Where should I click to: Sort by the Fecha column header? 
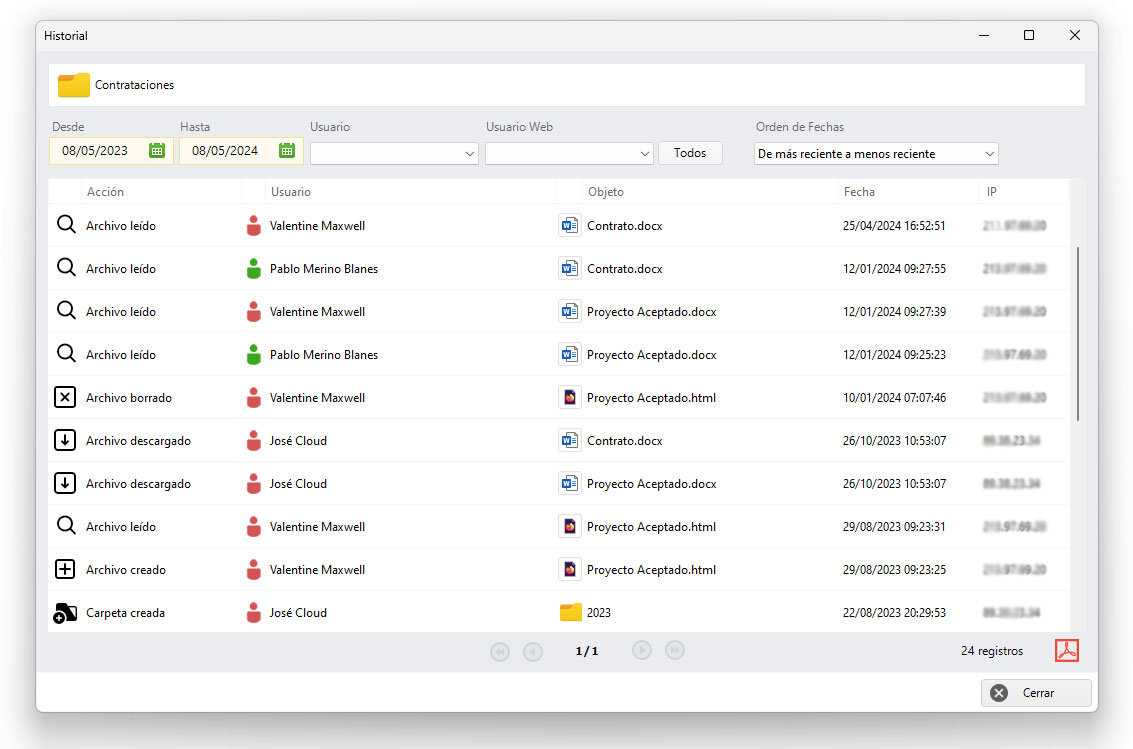click(859, 191)
